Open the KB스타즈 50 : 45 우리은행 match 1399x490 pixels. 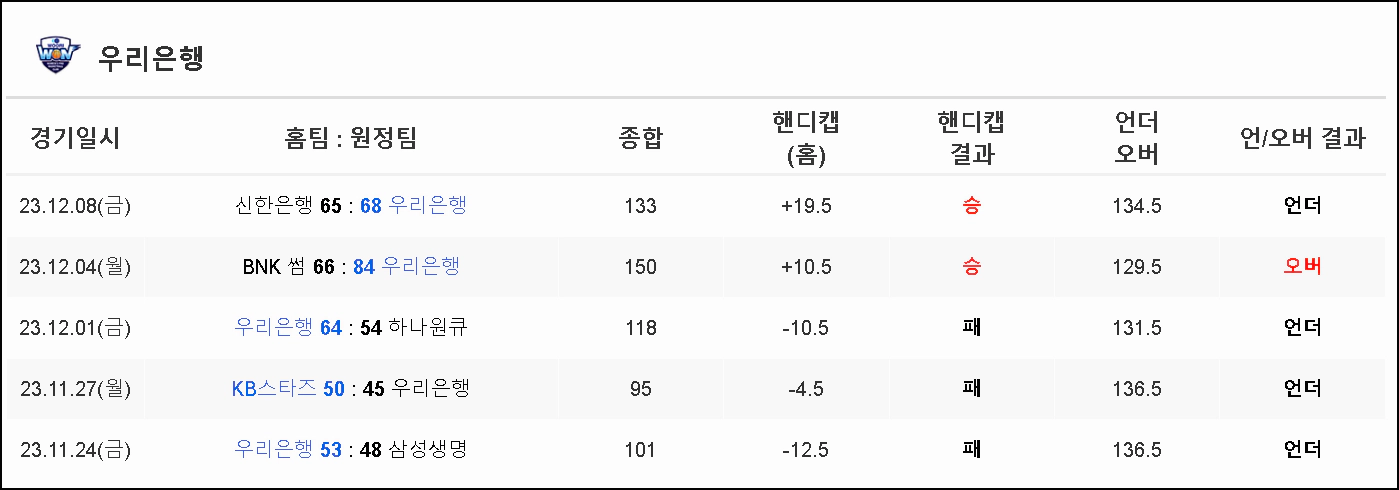coord(351,388)
